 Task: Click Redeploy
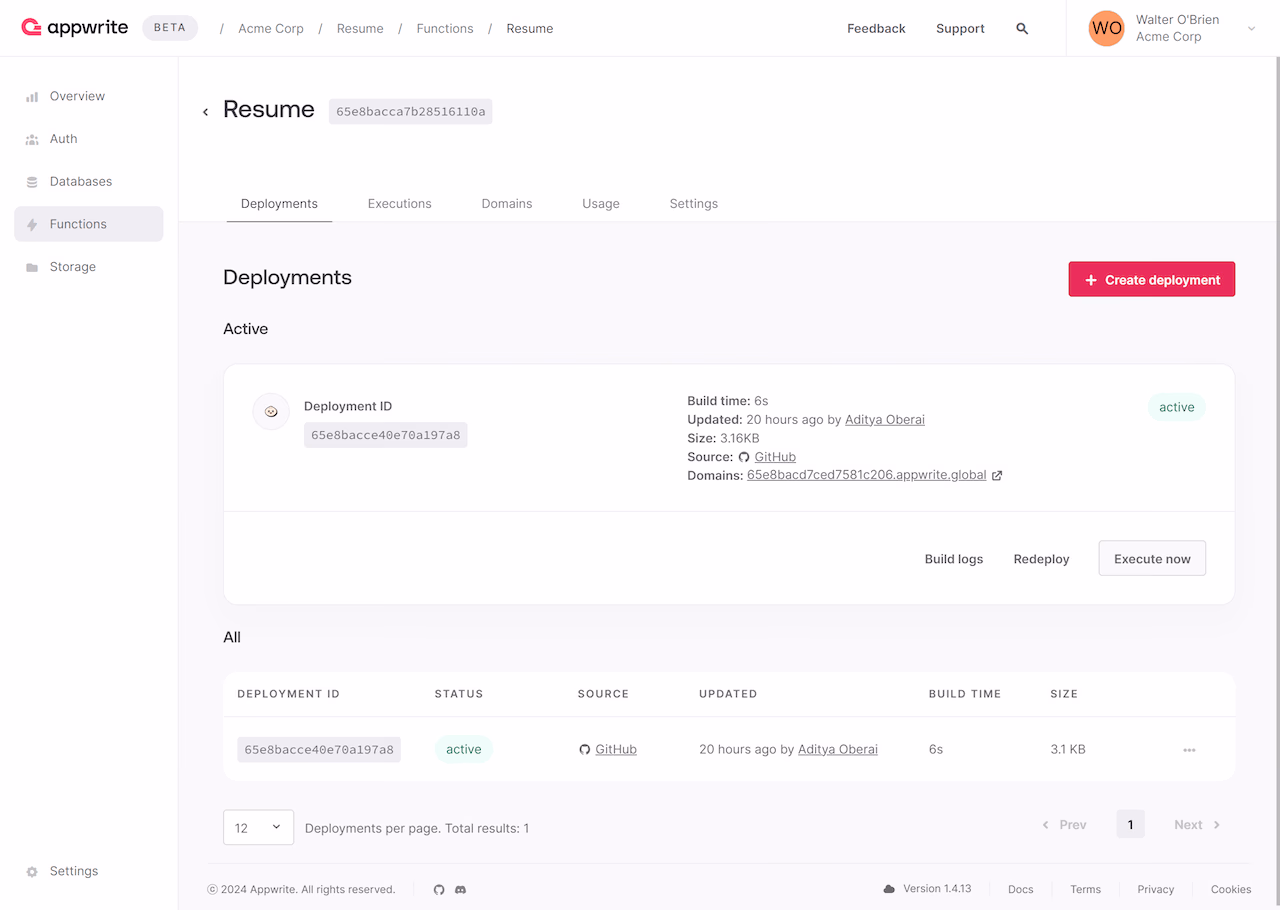click(1042, 559)
